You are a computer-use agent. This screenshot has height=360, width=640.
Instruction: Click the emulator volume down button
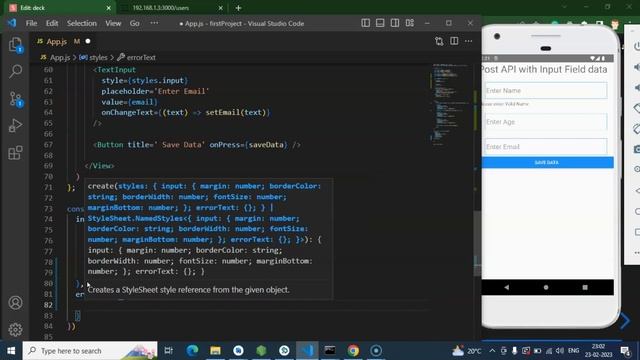(x=636, y=87)
